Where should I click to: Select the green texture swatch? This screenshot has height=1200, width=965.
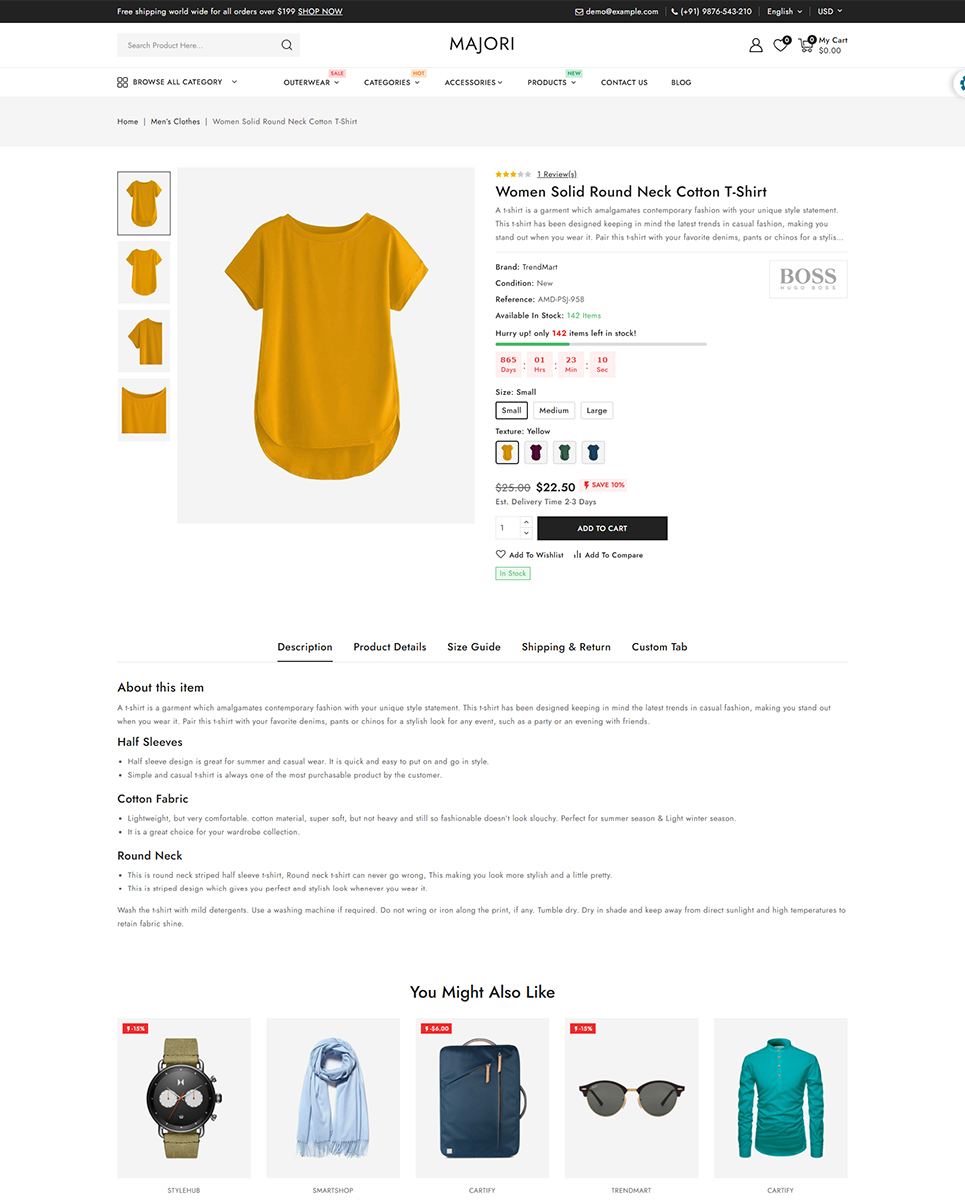pyautogui.click(x=564, y=452)
